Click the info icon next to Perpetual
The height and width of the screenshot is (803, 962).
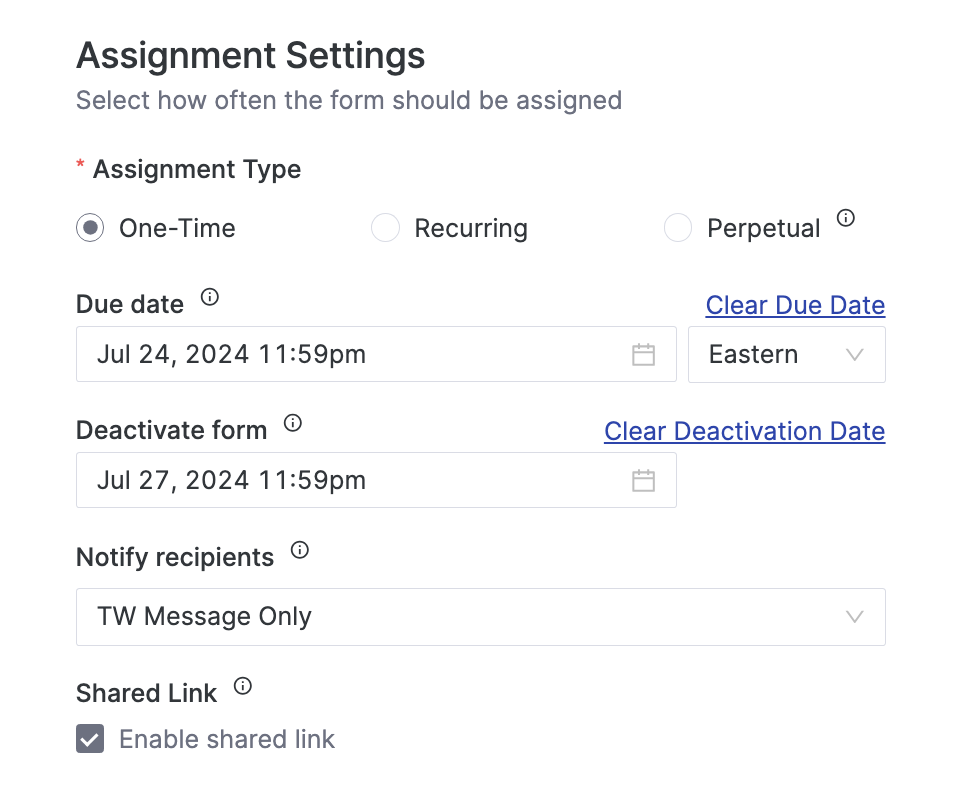click(x=846, y=218)
